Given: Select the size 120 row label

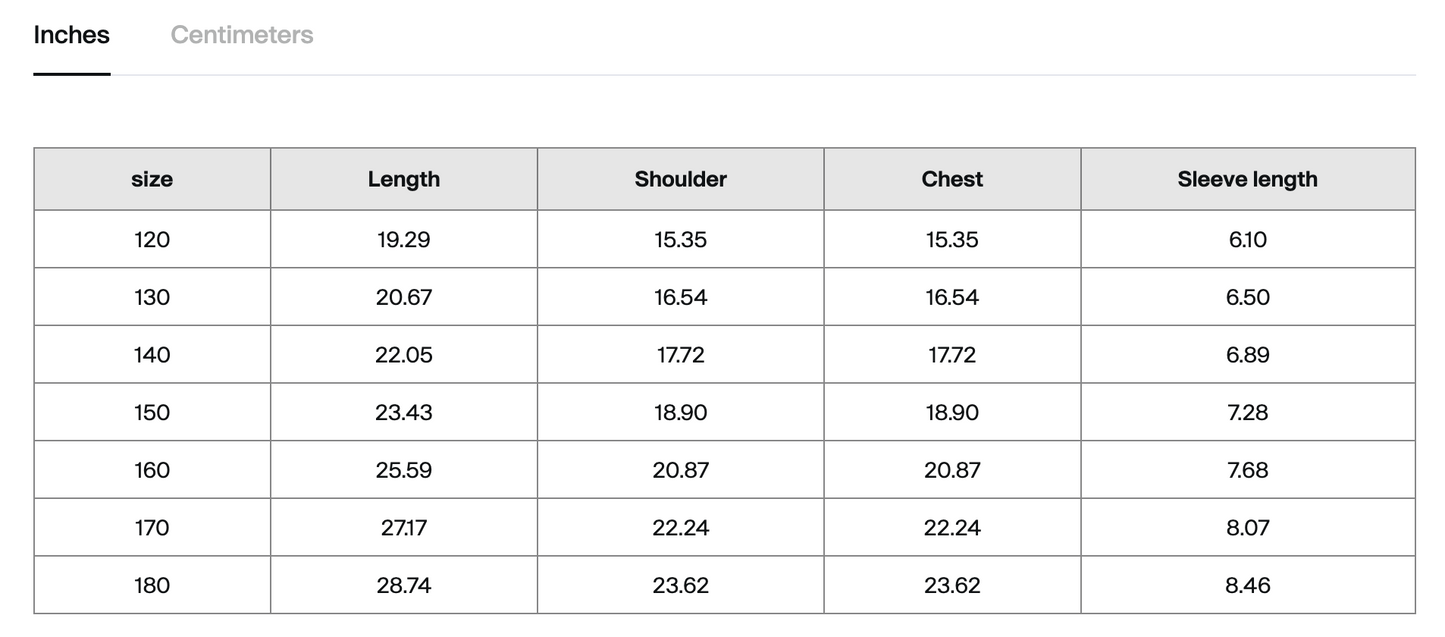Looking at the screenshot, I should click(152, 240).
